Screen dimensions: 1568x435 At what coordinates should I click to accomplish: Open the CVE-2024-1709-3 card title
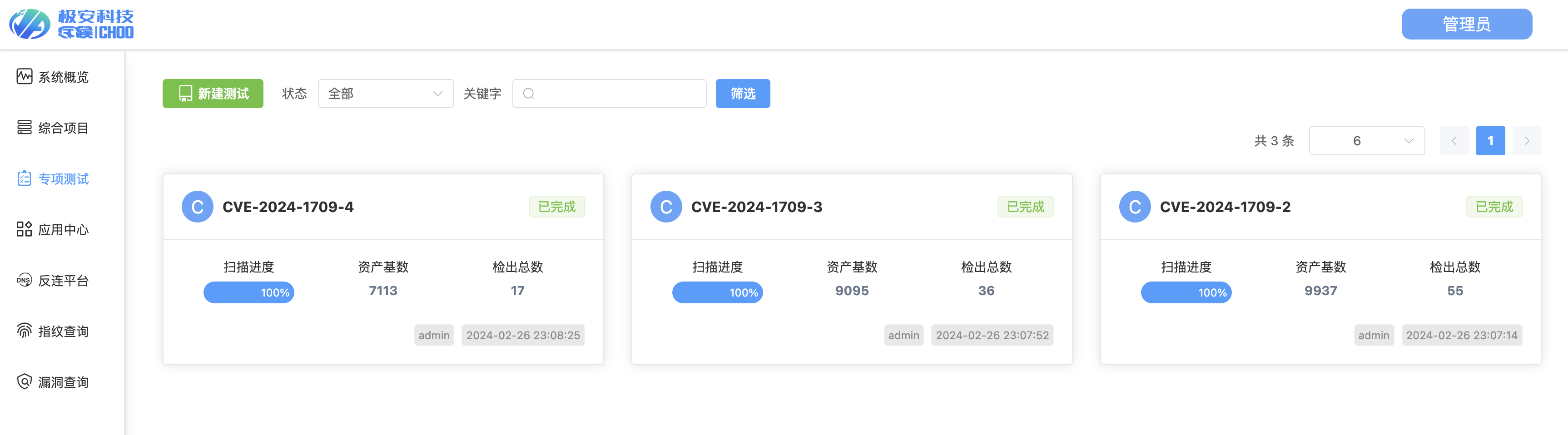coord(757,207)
